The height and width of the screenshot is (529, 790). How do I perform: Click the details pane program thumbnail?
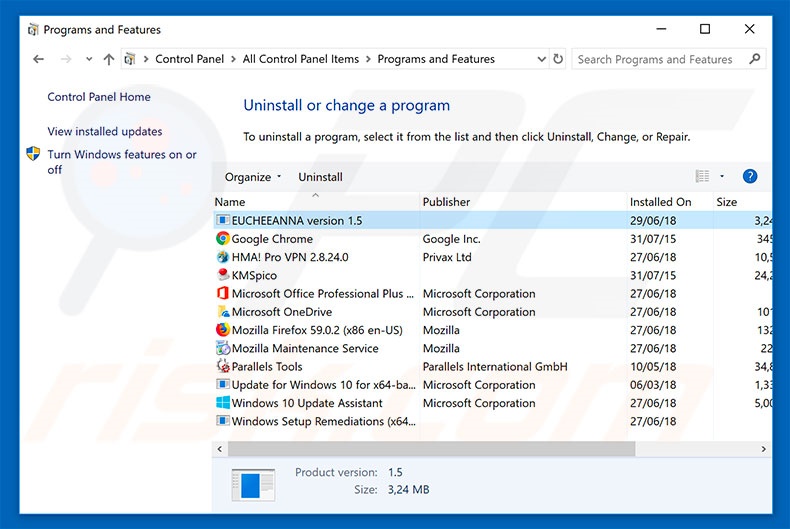253,485
